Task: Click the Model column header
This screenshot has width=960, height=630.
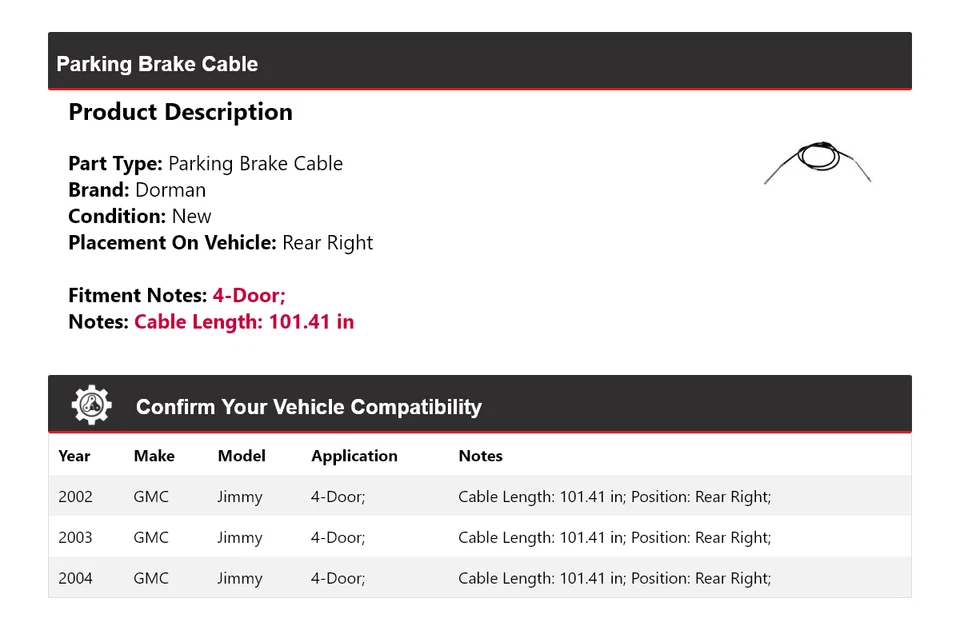Action: tap(241, 456)
